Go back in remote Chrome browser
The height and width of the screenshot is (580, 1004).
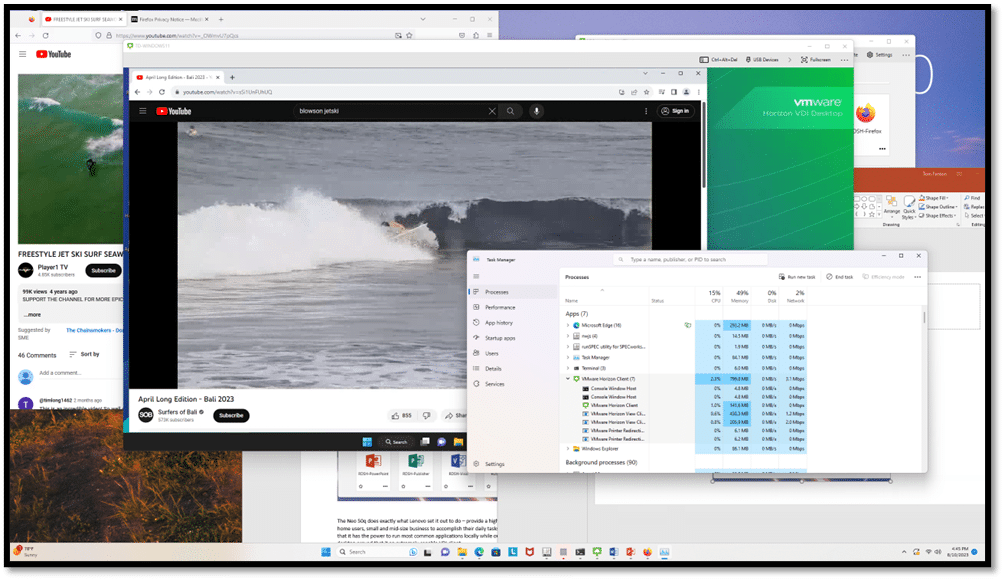pyautogui.click(x=137, y=92)
